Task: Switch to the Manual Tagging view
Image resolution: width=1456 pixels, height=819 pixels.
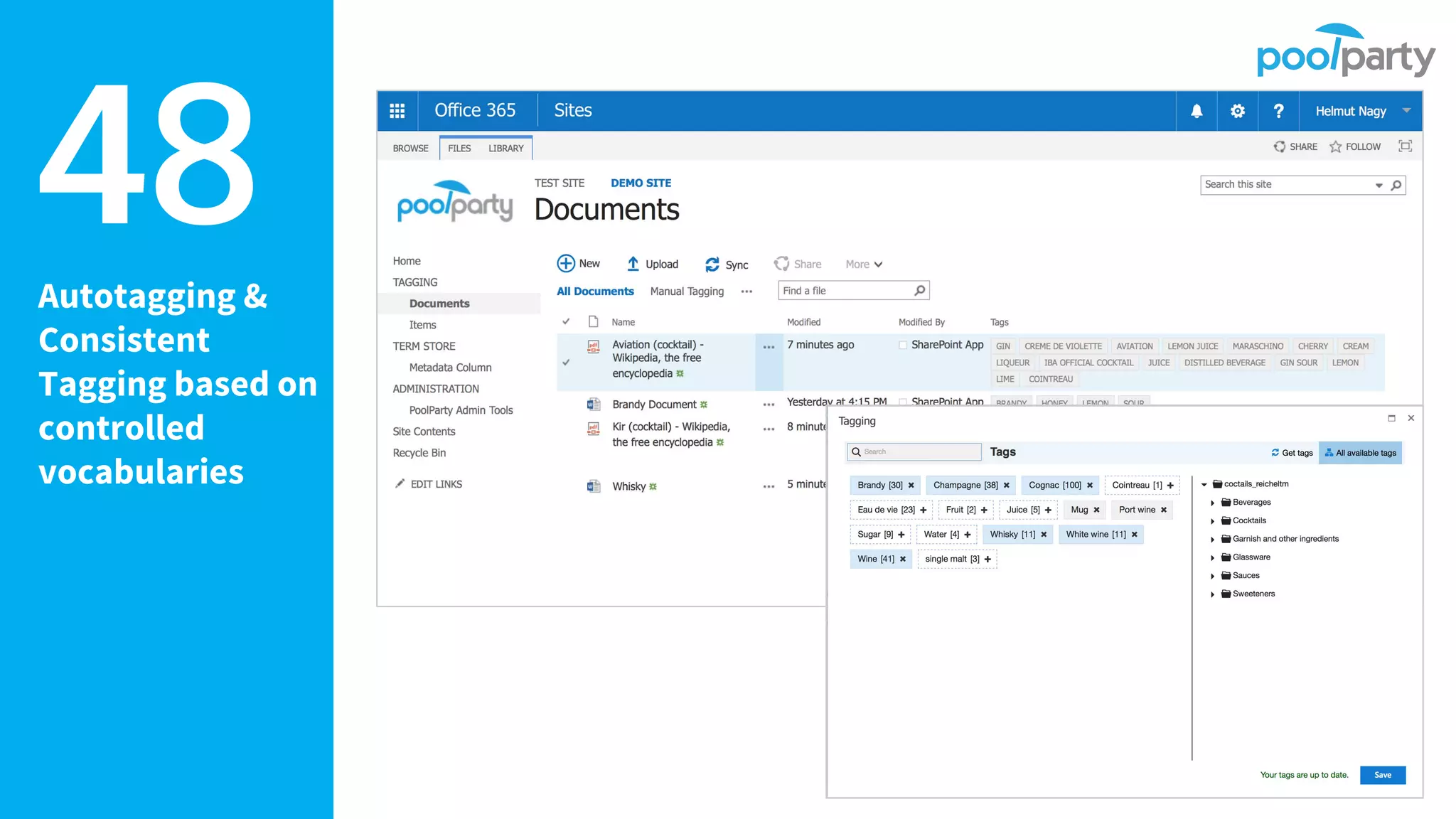Action: tap(687, 291)
